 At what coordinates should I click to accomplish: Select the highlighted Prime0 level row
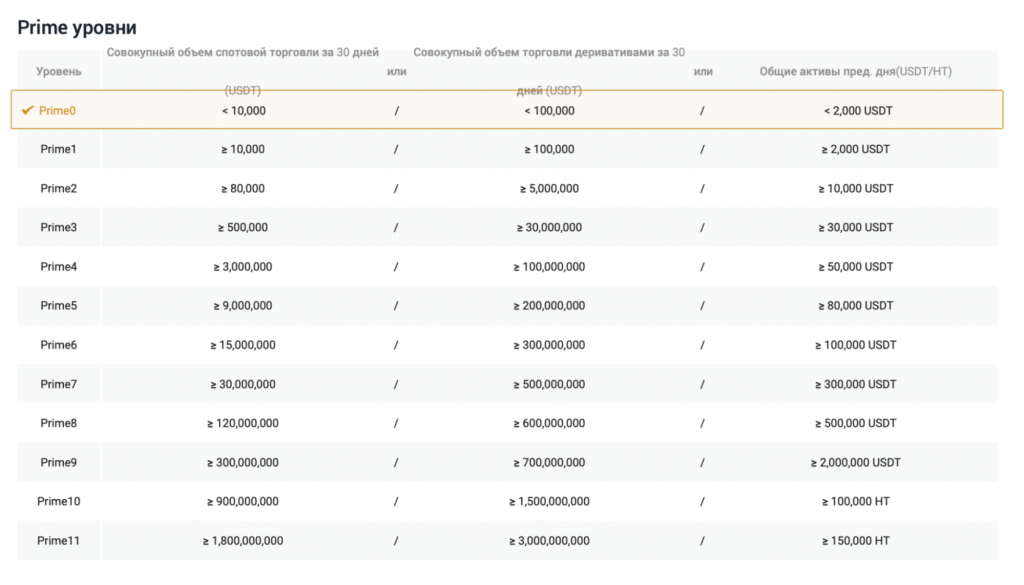[506, 111]
